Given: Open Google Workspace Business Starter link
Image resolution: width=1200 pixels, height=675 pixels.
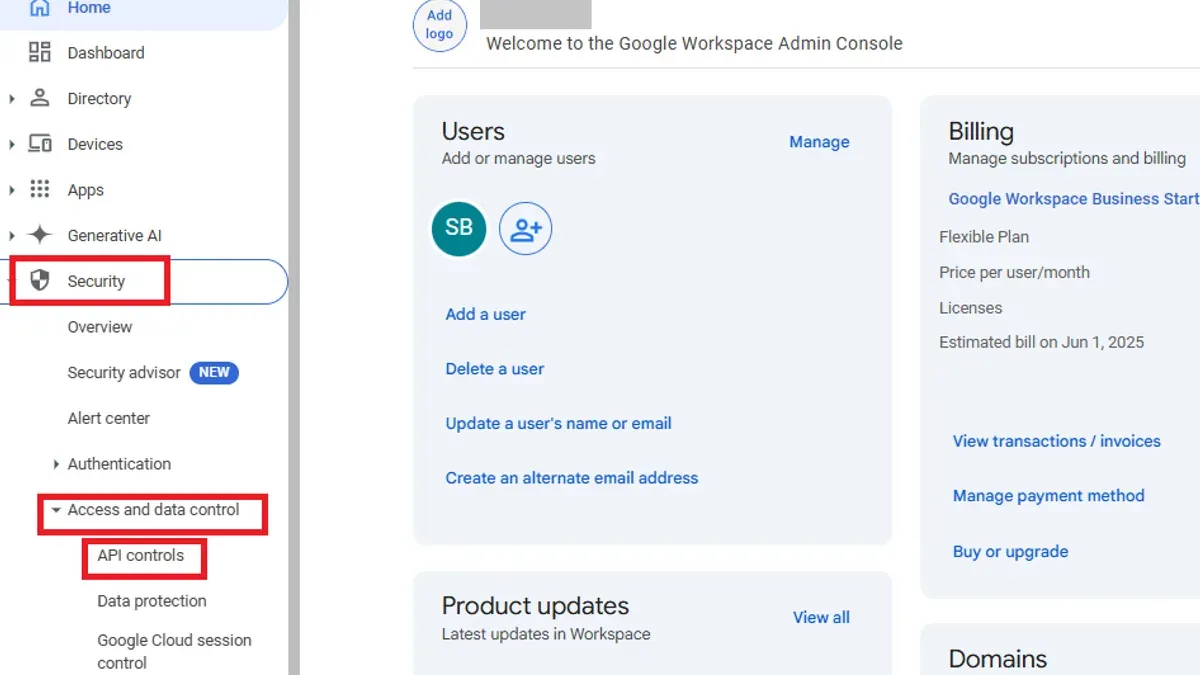Looking at the screenshot, I should (1074, 199).
